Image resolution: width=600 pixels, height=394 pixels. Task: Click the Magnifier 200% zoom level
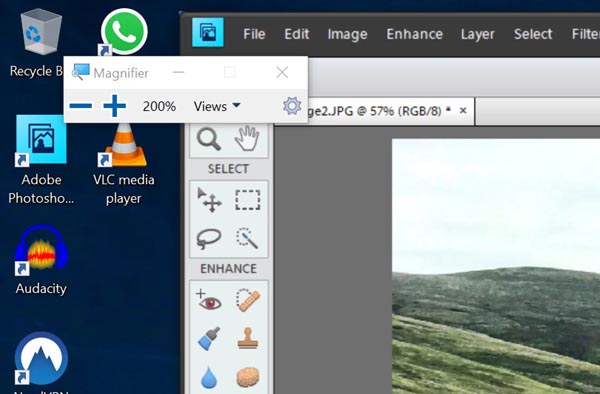pyautogui.click(x=159, y=106)
